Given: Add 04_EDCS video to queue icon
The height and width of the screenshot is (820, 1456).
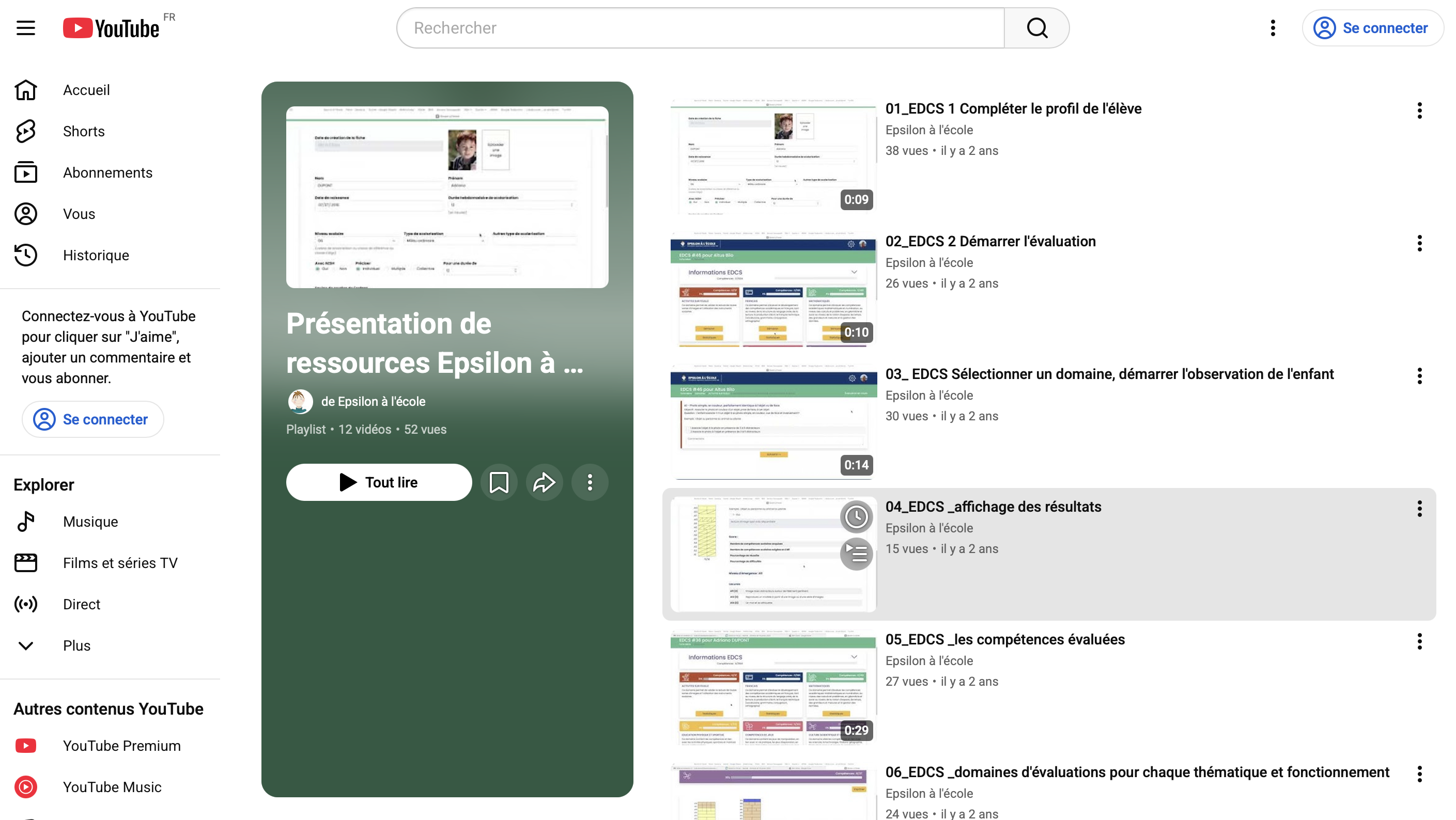Looking at the screenshot, I should click(x=856, y=554).
